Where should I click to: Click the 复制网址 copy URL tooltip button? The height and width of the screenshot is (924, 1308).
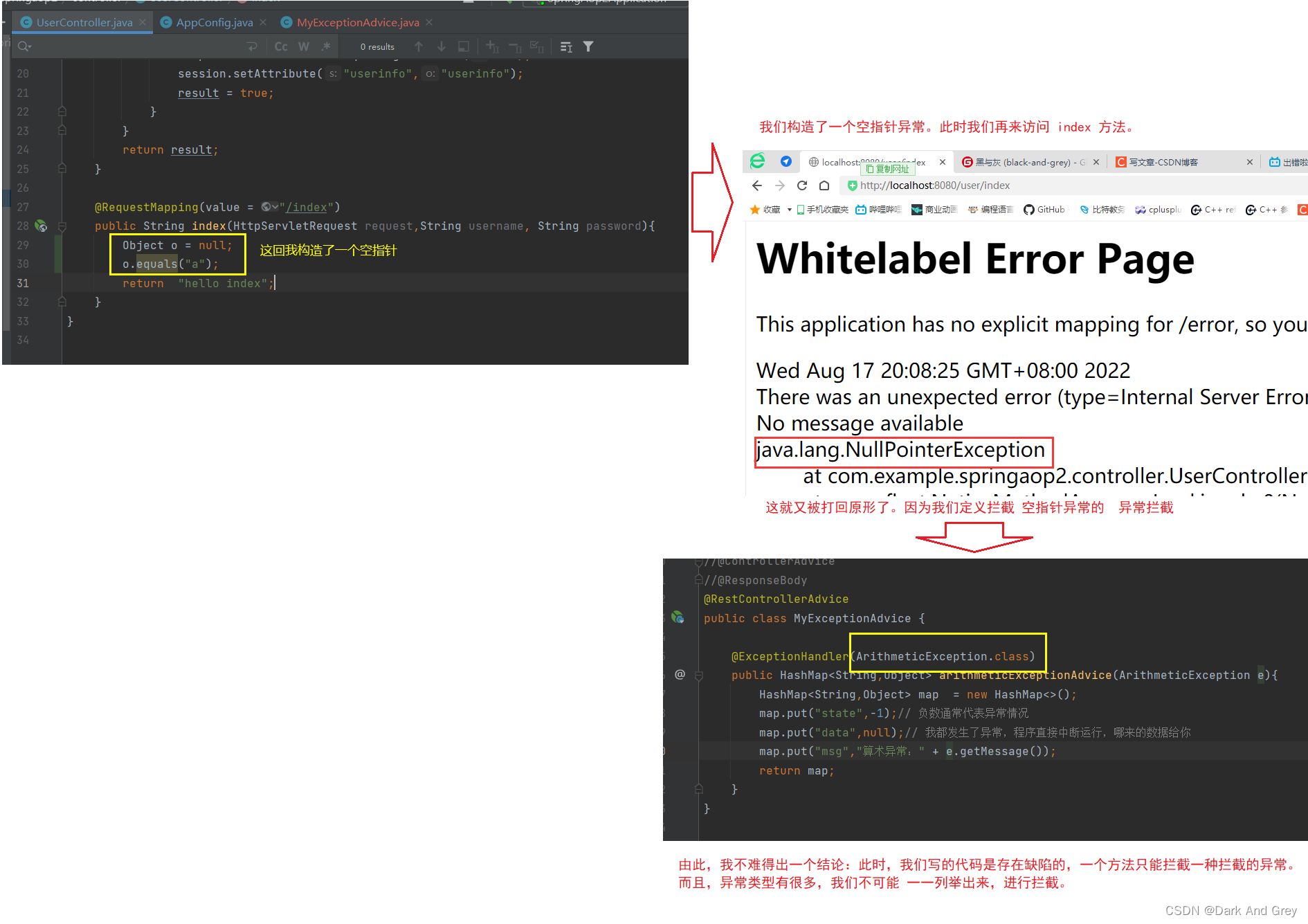click(x=888, y=169)
